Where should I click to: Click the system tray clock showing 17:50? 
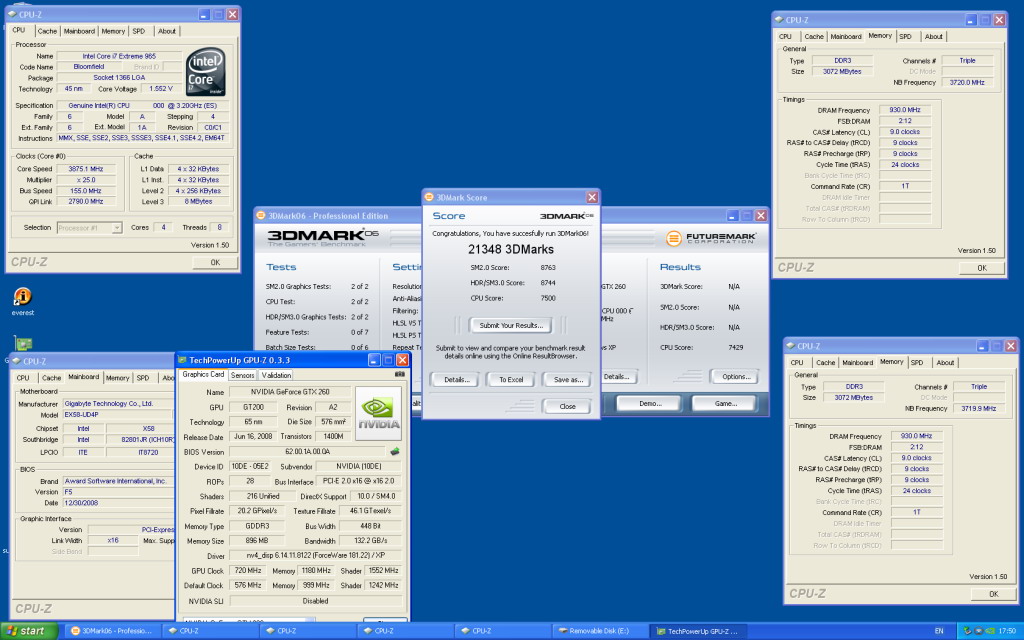[1006, 631]
